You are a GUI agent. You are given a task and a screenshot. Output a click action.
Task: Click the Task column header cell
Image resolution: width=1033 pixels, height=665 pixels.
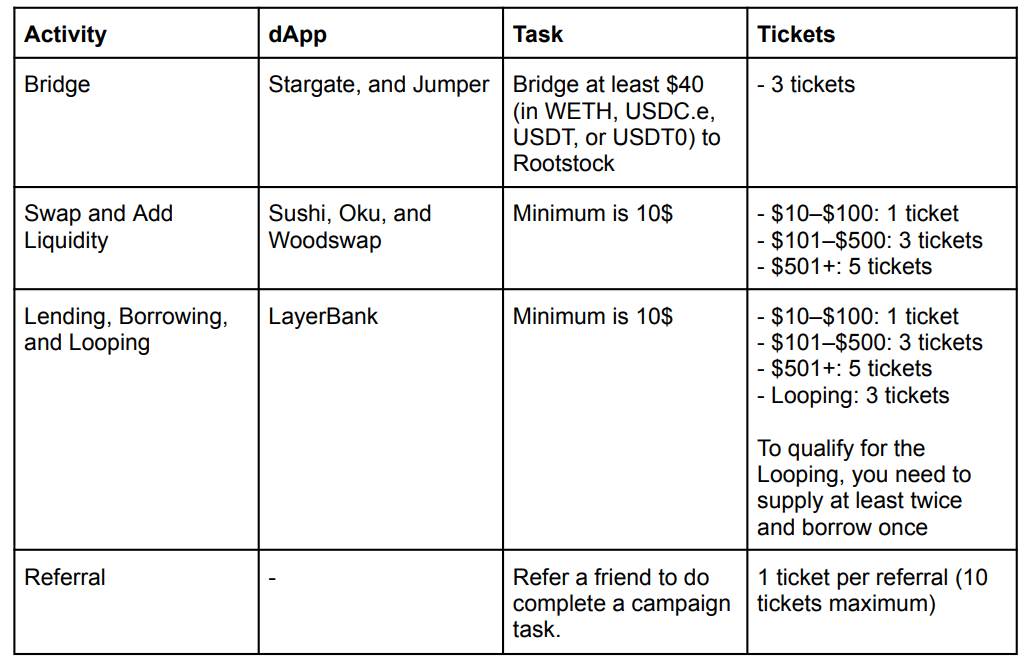(x=625, y=34)
